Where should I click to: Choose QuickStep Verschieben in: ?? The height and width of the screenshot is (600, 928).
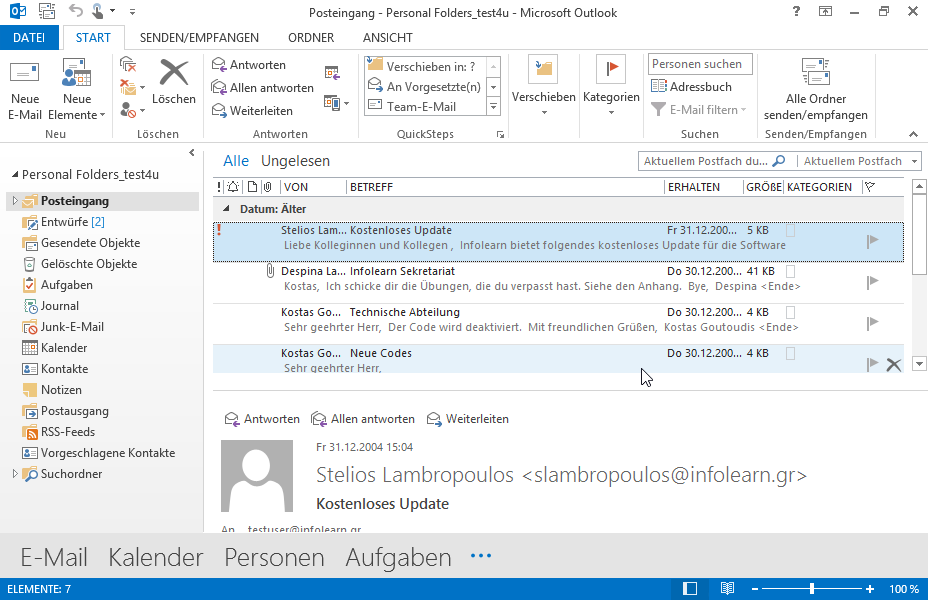(425, 66)
